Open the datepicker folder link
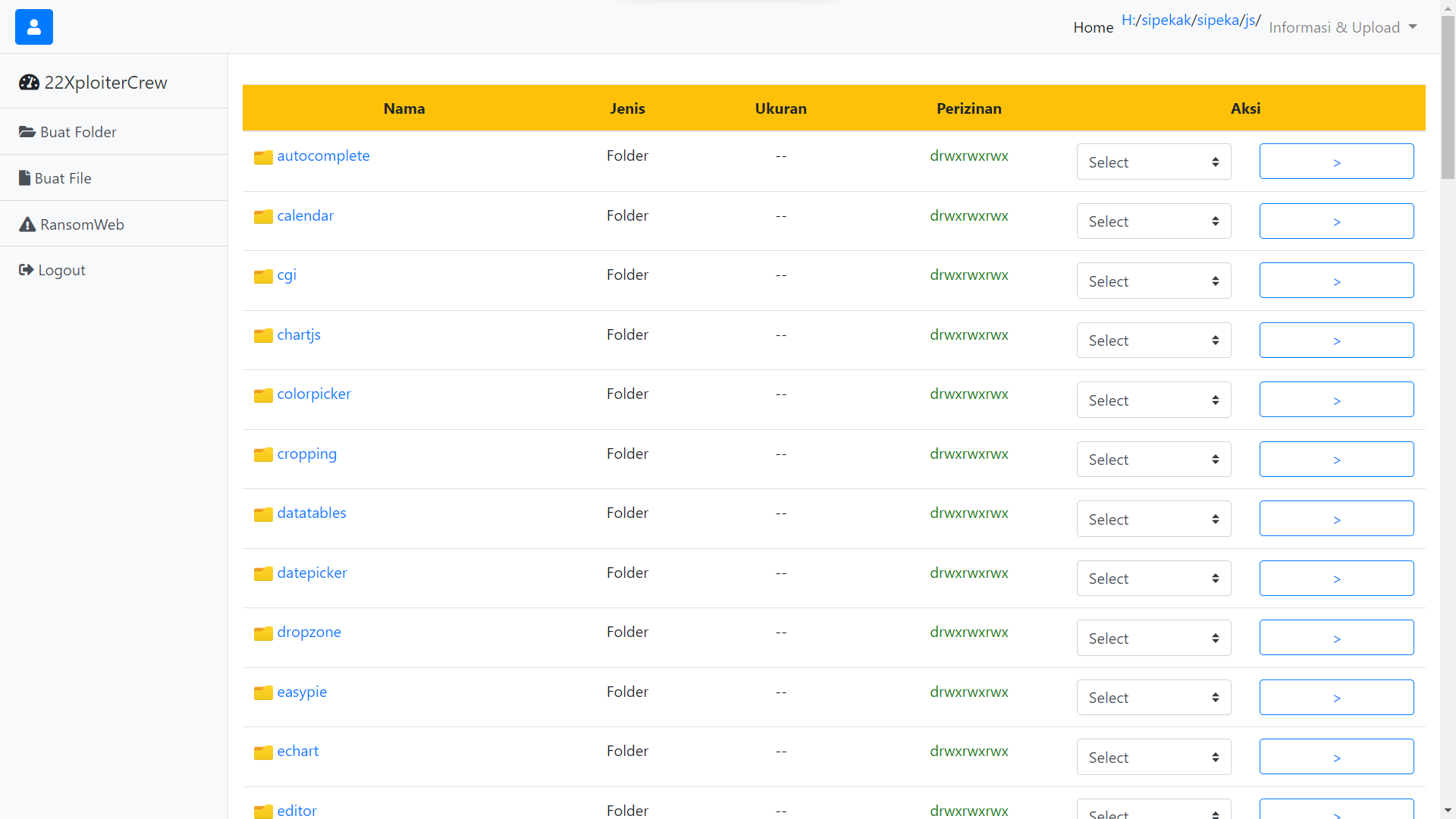This screenshot has width=1456, height=819. (x=312, y=573)
